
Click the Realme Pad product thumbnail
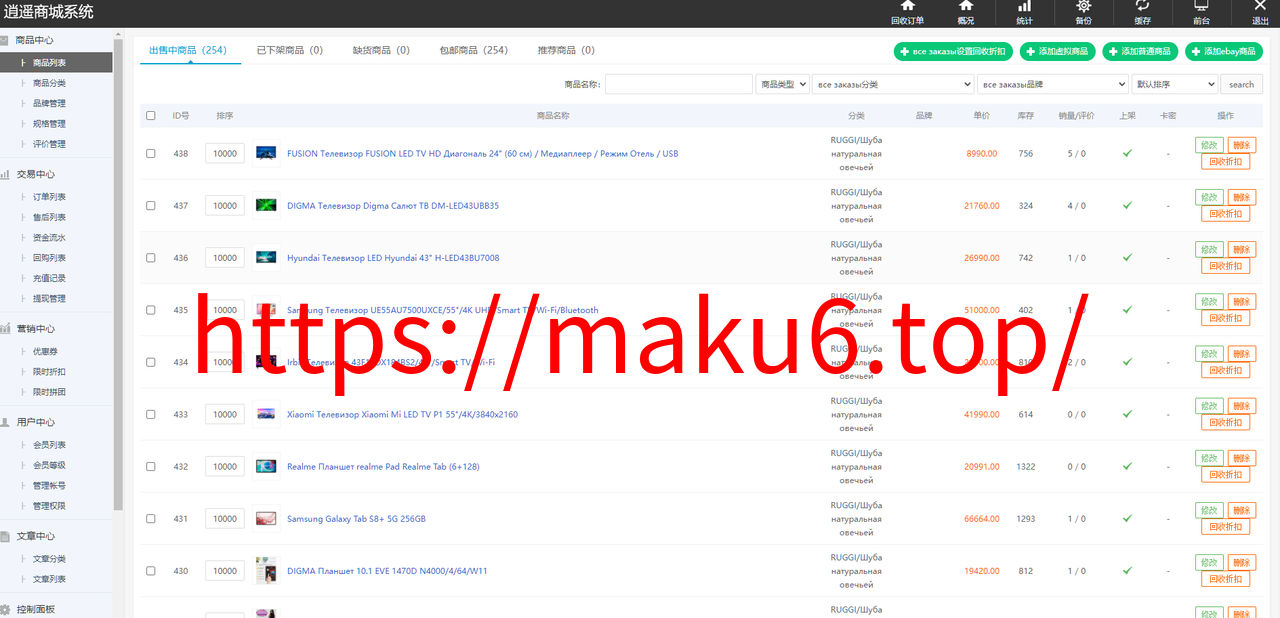point(266,466)
